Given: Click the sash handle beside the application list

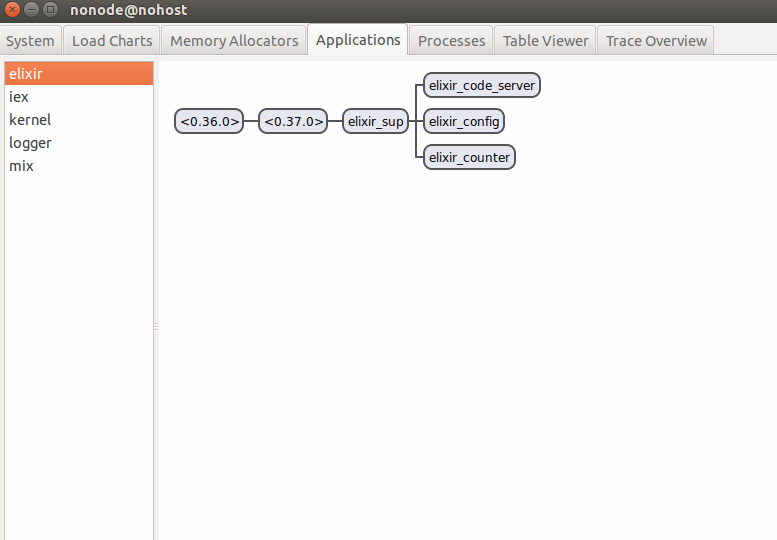Looking at the screenshot, I should (156, 326).
